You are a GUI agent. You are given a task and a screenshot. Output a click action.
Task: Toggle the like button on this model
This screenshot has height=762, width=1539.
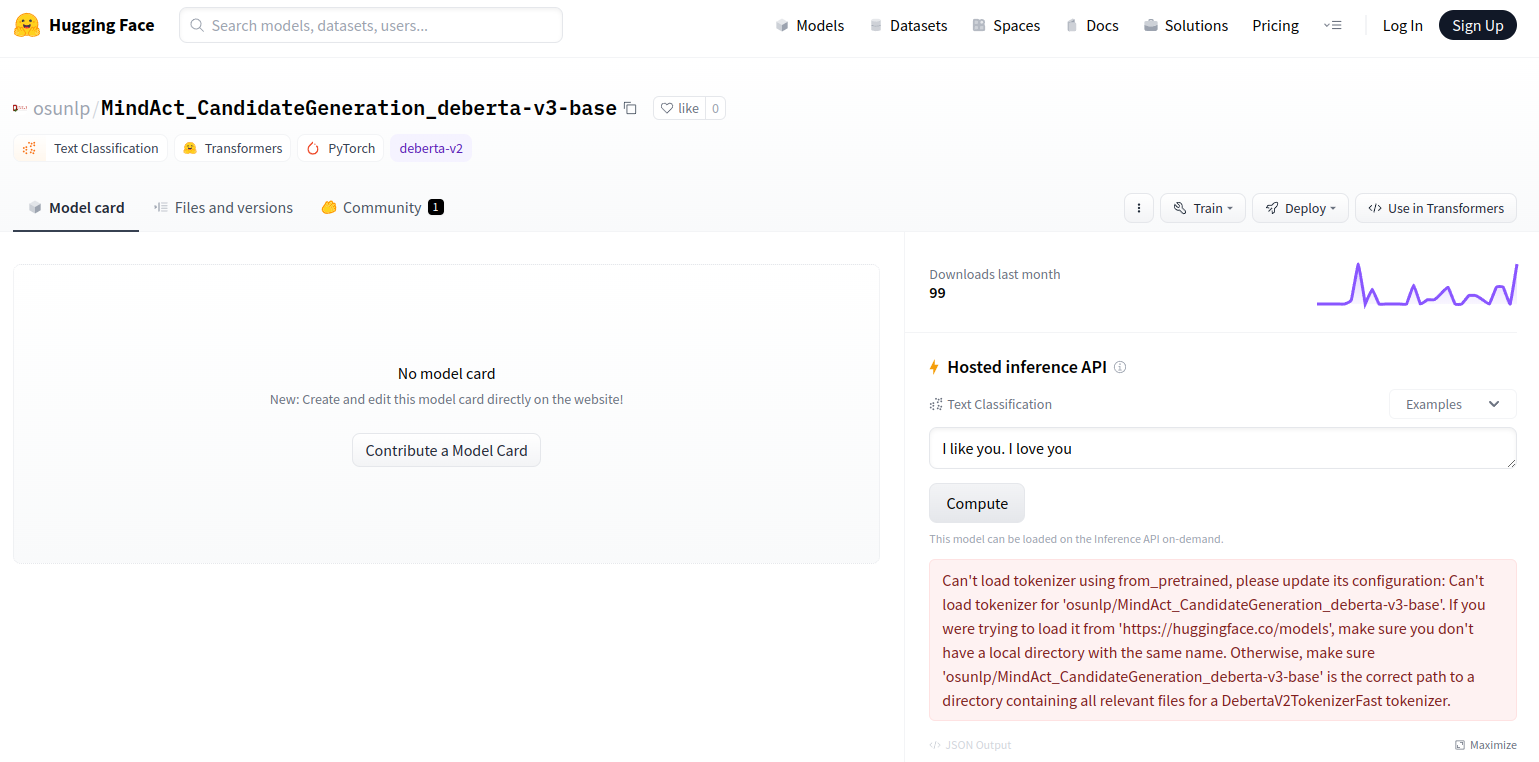click(678, 107)
